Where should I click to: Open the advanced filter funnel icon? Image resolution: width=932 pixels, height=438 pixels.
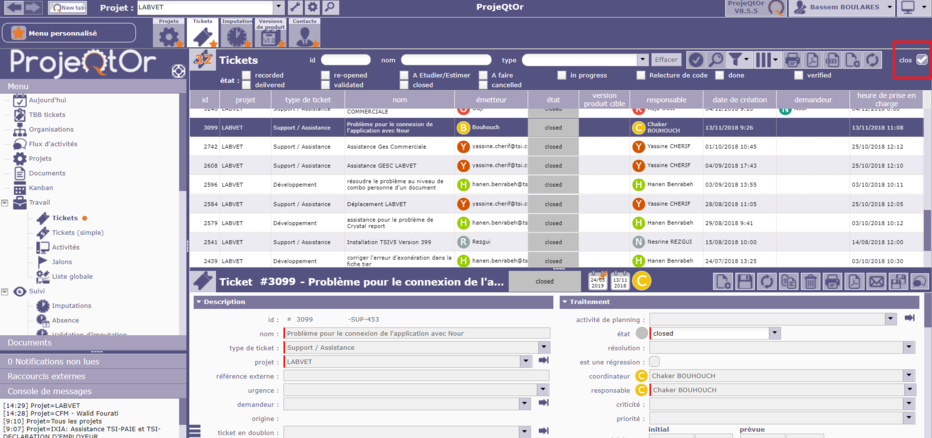point(739,60)
